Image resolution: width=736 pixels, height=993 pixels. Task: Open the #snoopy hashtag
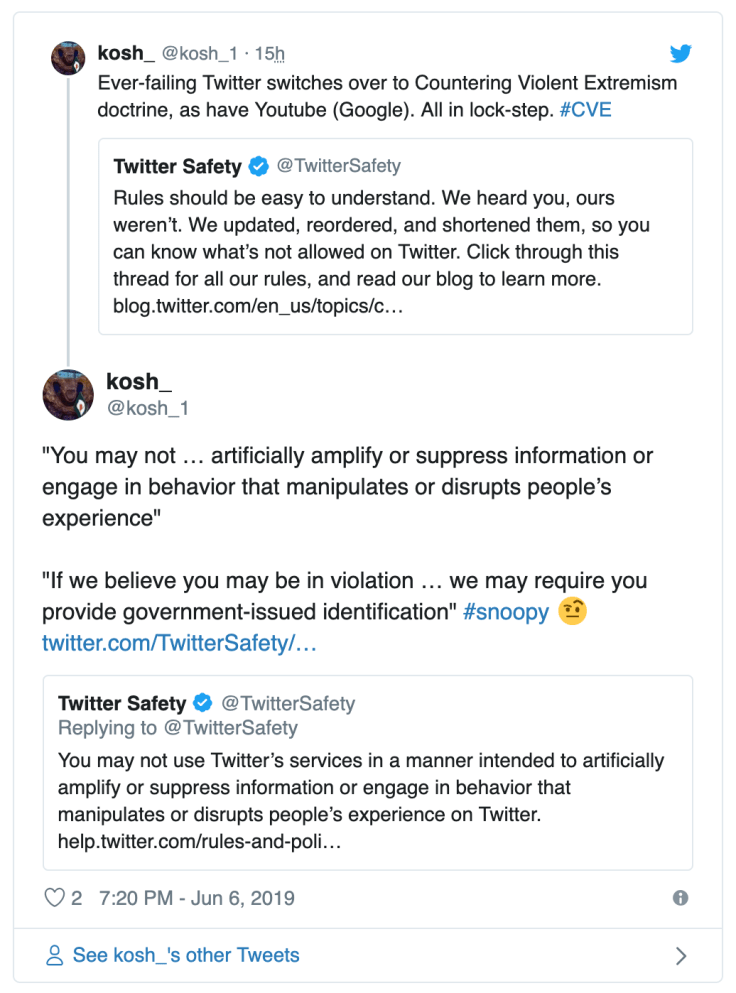[x=508, y=611]
